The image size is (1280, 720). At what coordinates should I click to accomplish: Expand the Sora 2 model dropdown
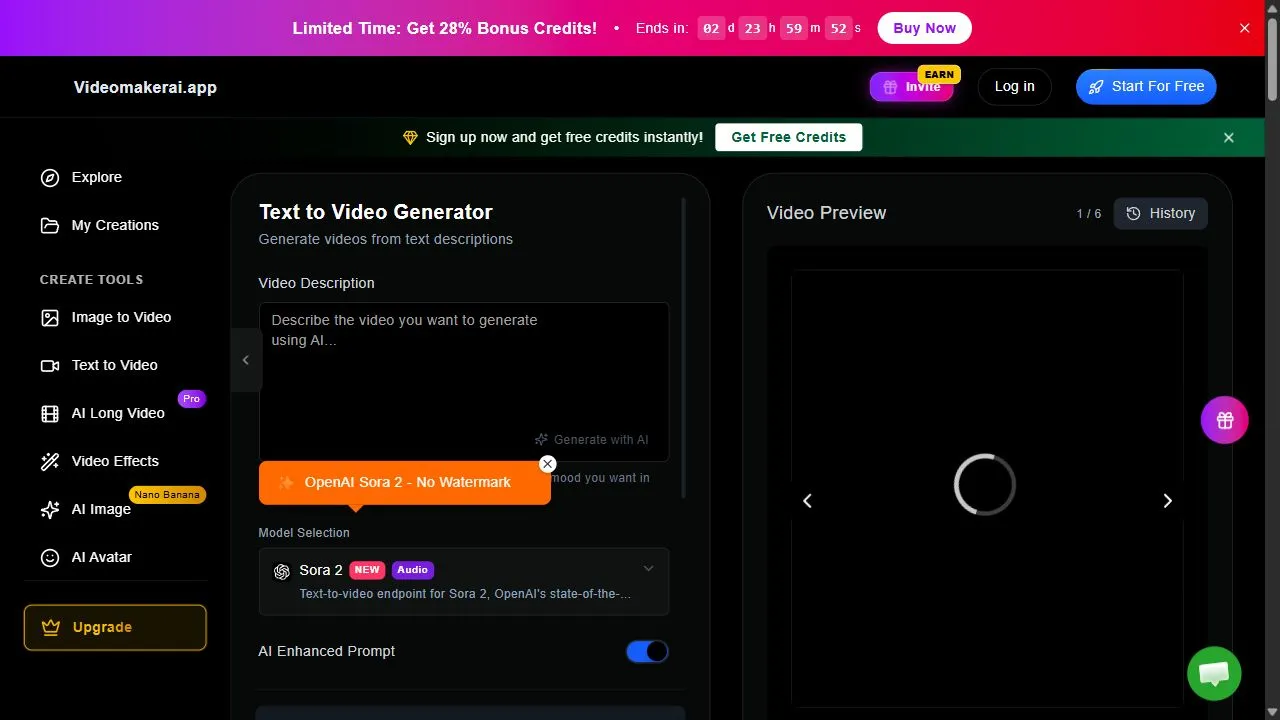point(464,581)
